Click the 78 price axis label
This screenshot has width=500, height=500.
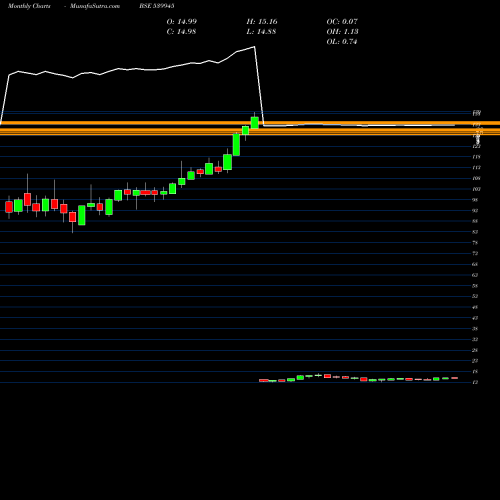click(x=476, y=243)
